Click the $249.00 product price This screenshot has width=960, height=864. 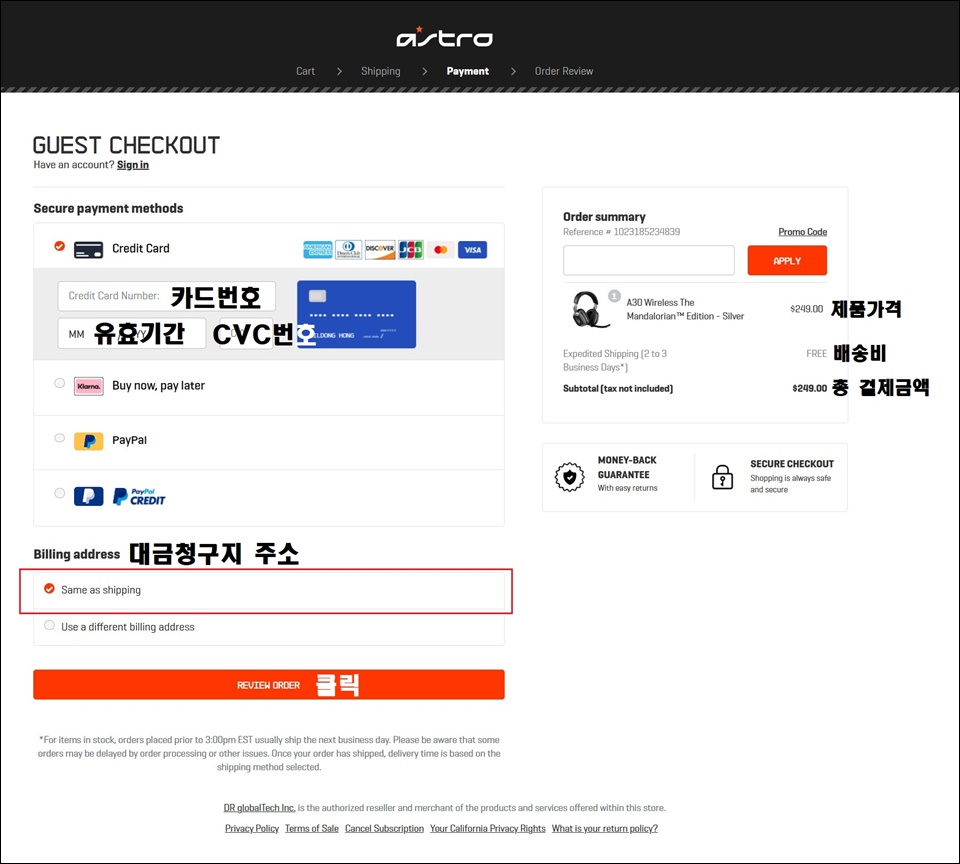(806, 309)
